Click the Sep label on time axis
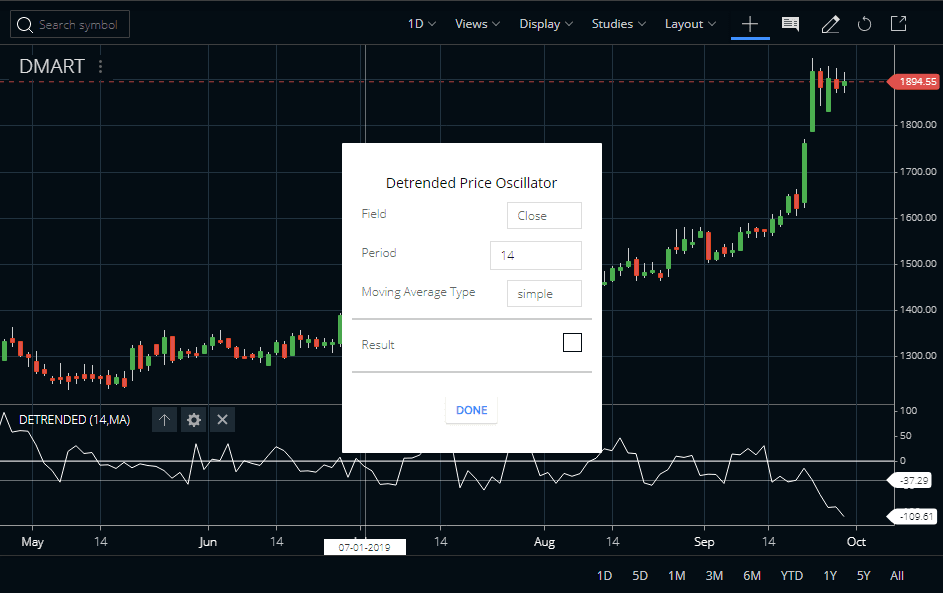The width and height of the screenshot is (943, 593). tap(704, 542)
